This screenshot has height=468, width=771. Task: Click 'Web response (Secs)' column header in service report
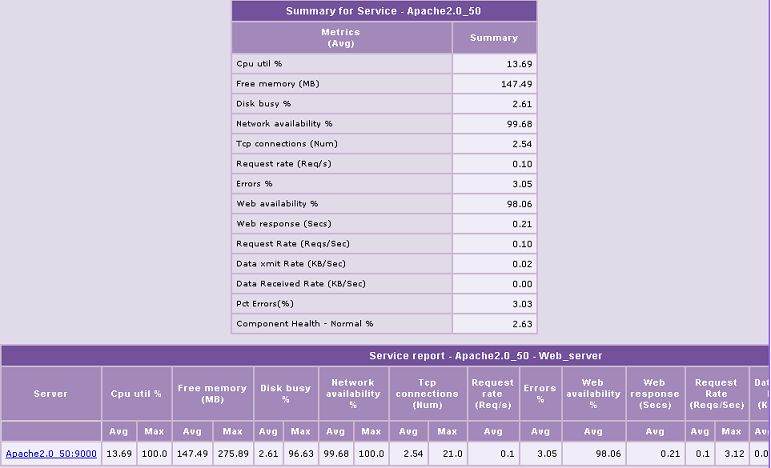pos(655,394)
